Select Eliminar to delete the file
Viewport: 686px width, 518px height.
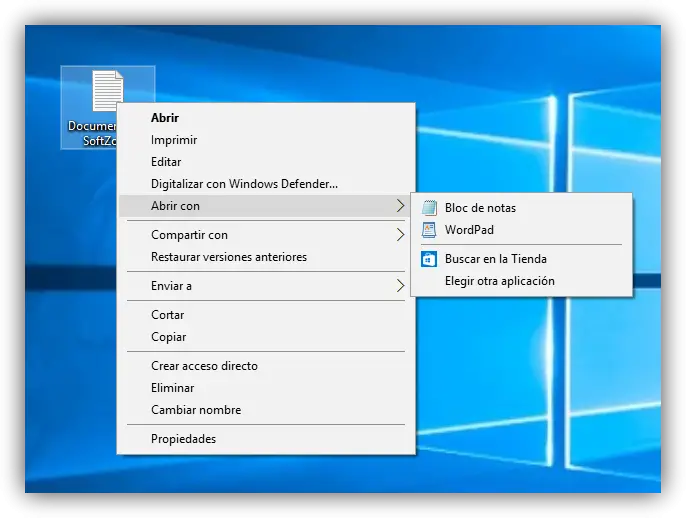266,388
